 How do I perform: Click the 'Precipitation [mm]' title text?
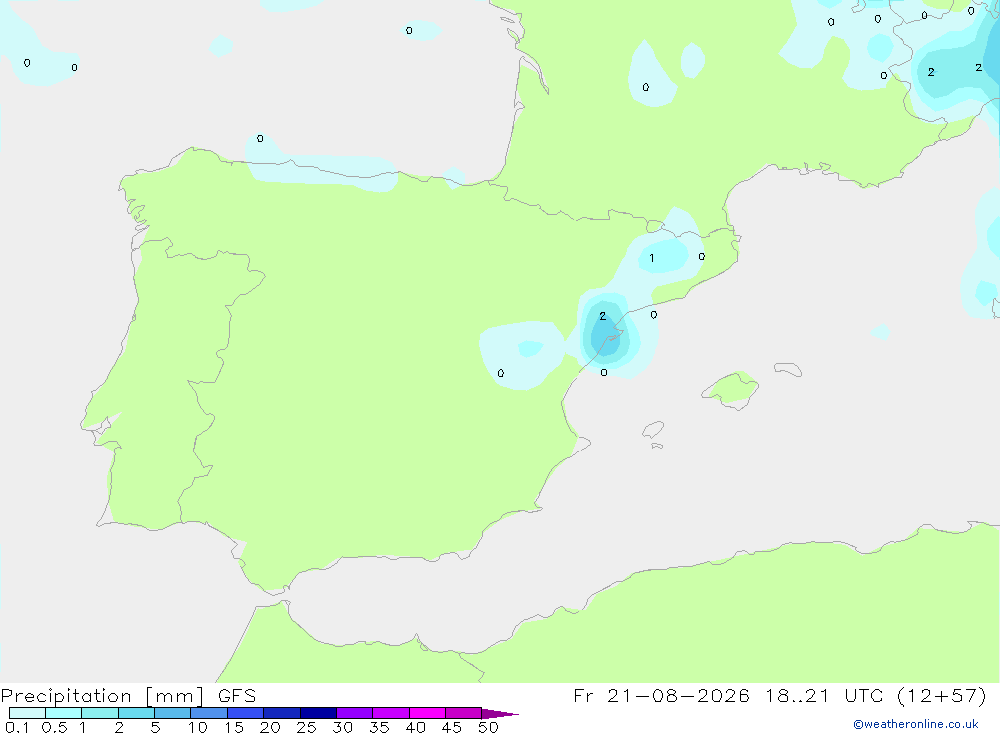[x=102, y=696]
